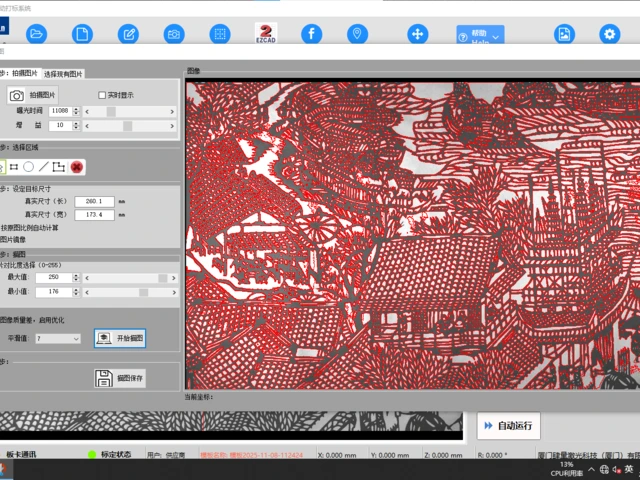Click the 自动运行 button
Viewport: 640px width, 480px height.
click(x=509, y=426)
